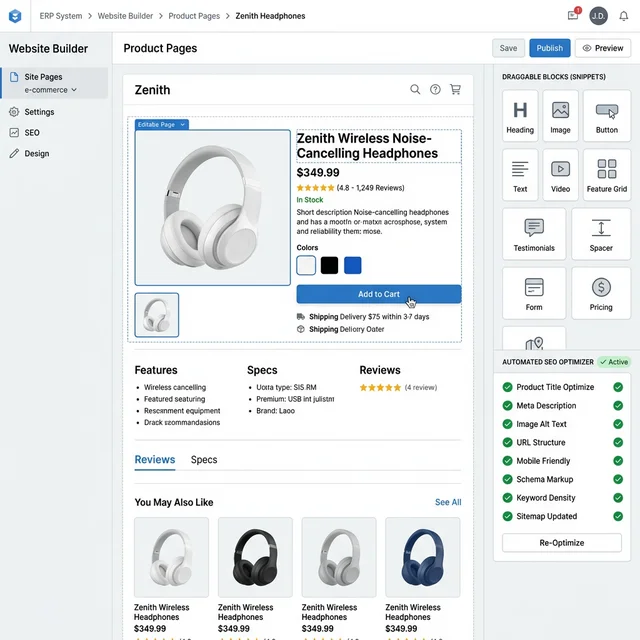The height and width of the screenshot is (640, 640).
Task: Click the search icon in Zenith header
Action: point(415,89)
